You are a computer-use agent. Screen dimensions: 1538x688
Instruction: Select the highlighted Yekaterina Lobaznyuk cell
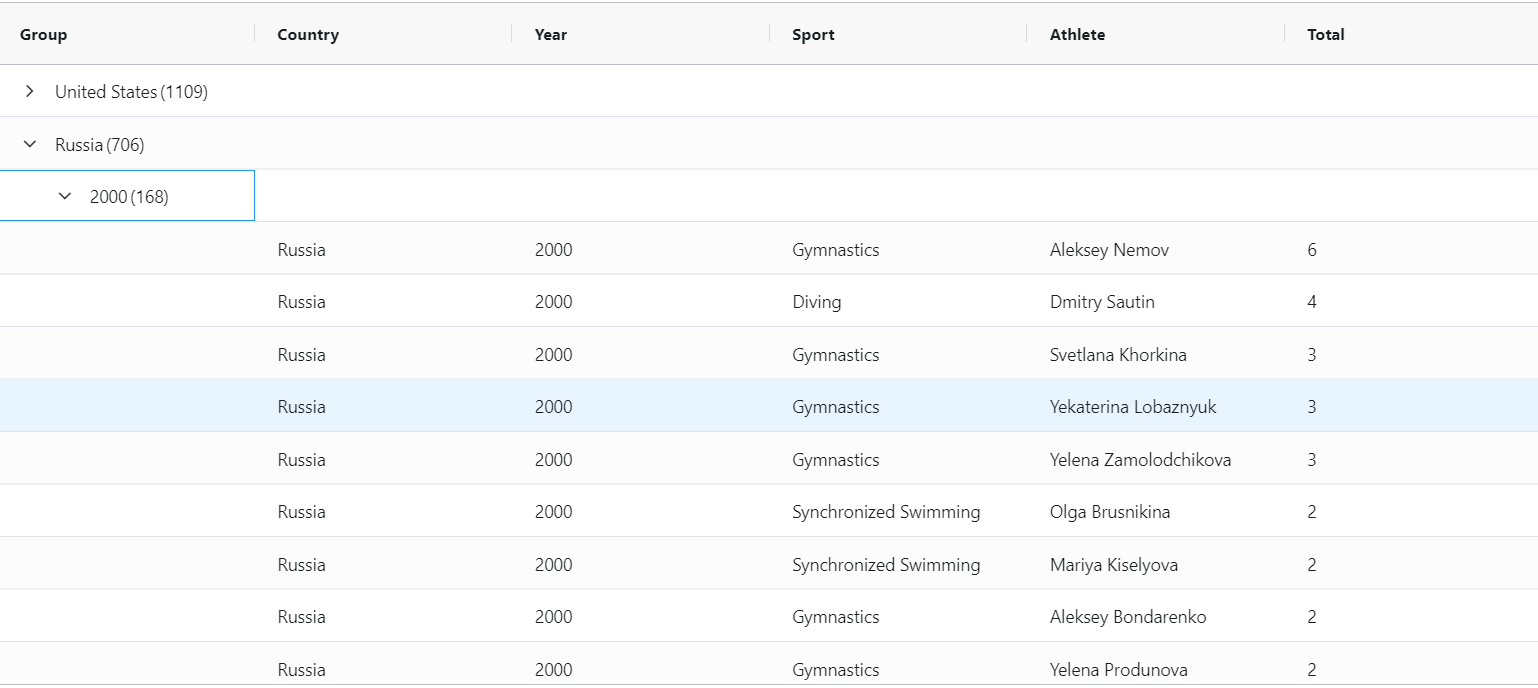click(x=1133, y=407)
